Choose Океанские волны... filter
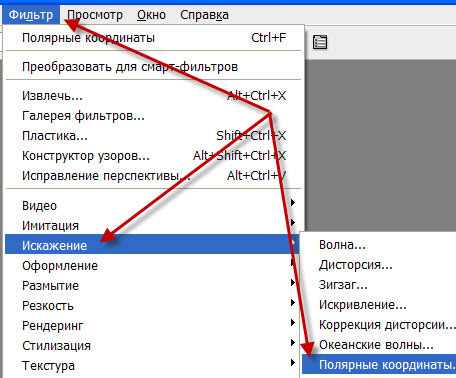Viewport: 456px width, 378px height. point(379,345)
